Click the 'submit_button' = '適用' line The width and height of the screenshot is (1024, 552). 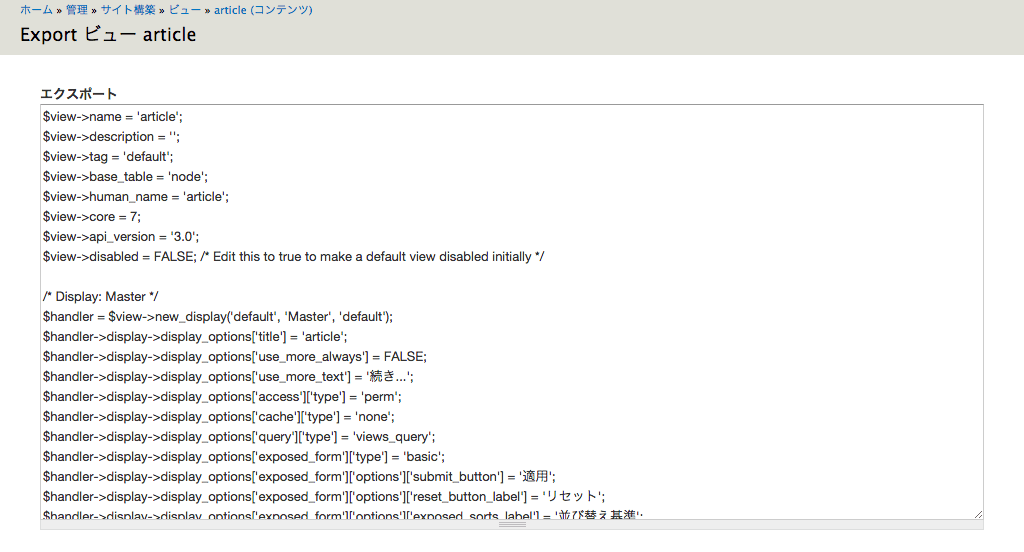click(x=300, y=477)
